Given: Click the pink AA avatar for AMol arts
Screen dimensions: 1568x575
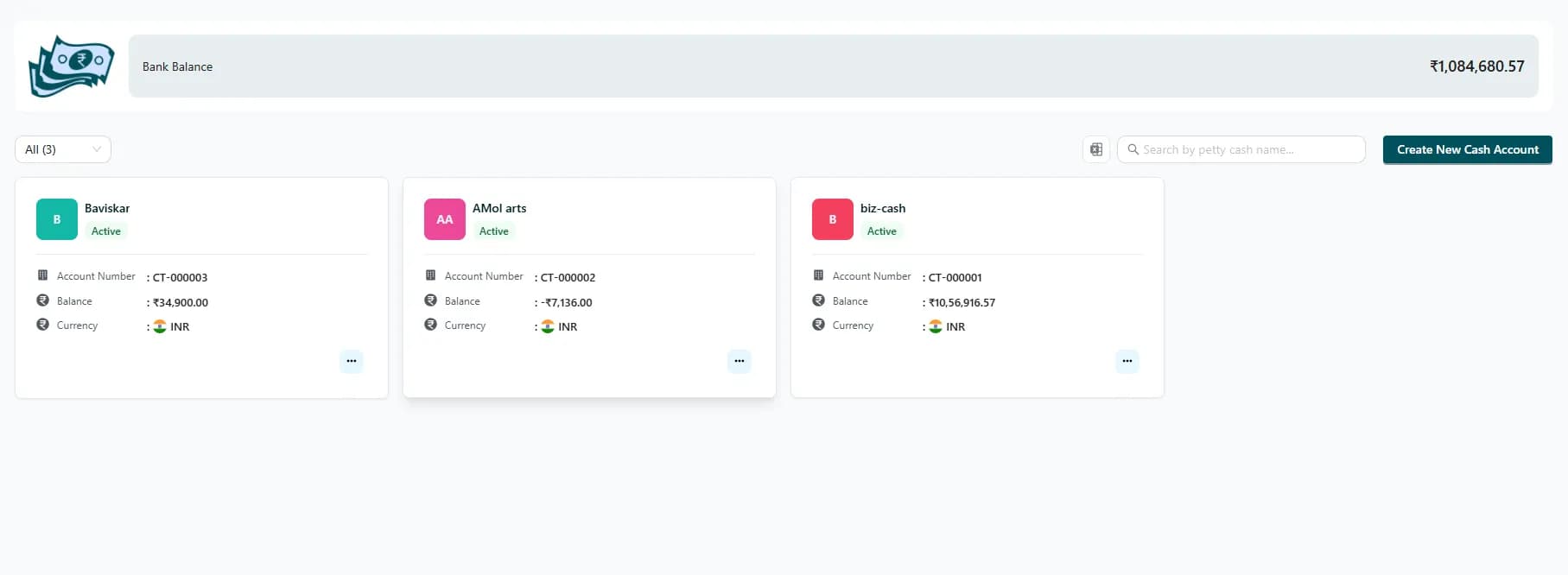Looking at the screenshot, I should pyautogui.click(x=445, y=219).
